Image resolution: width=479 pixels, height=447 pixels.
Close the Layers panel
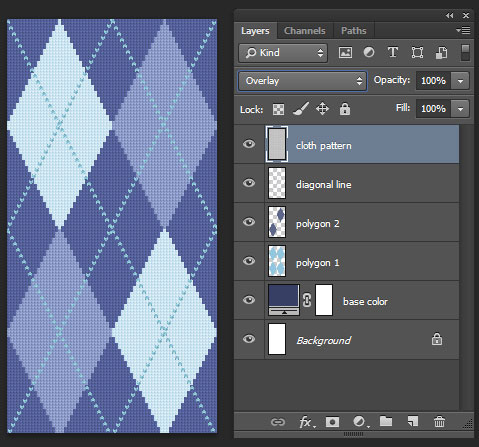pyautogui.click(x=466, y=16)
